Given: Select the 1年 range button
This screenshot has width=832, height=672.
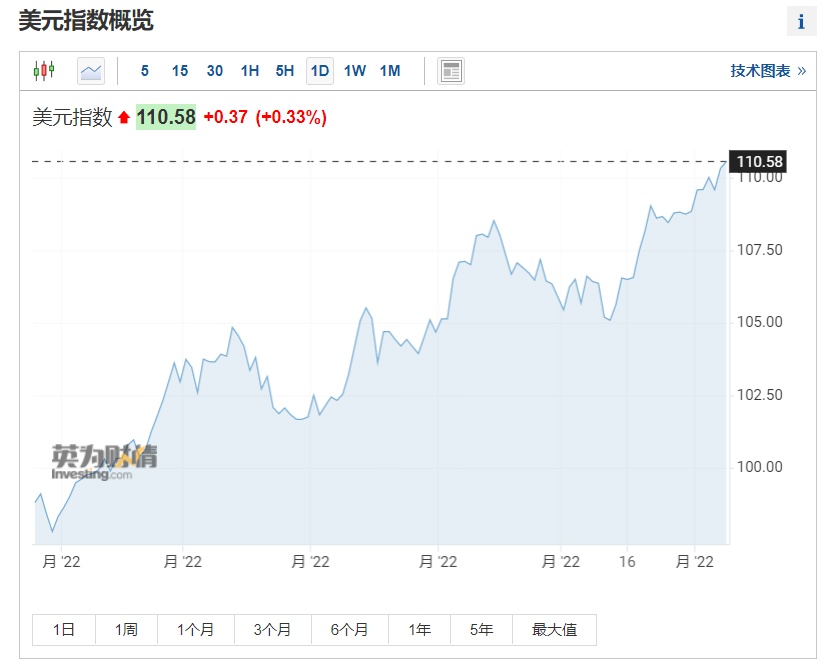Looking at the screenshot, I should tap(419, 630).
